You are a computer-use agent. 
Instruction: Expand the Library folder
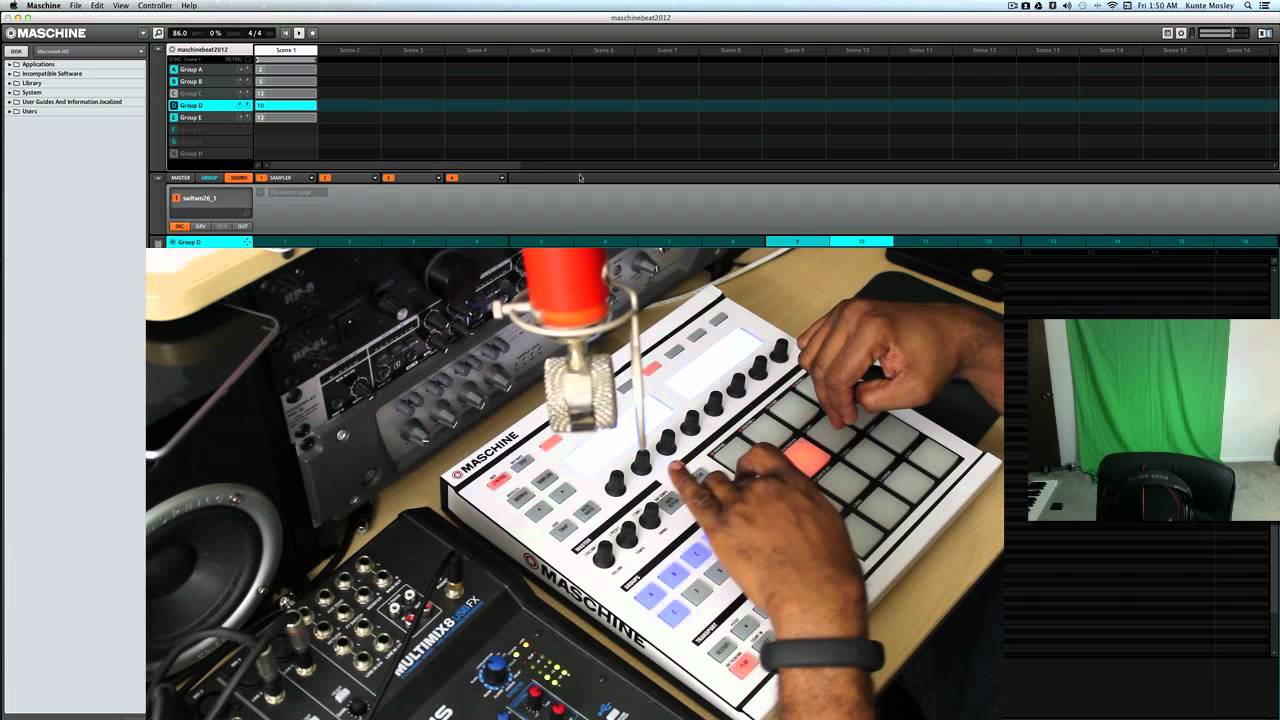pos(9,83)
